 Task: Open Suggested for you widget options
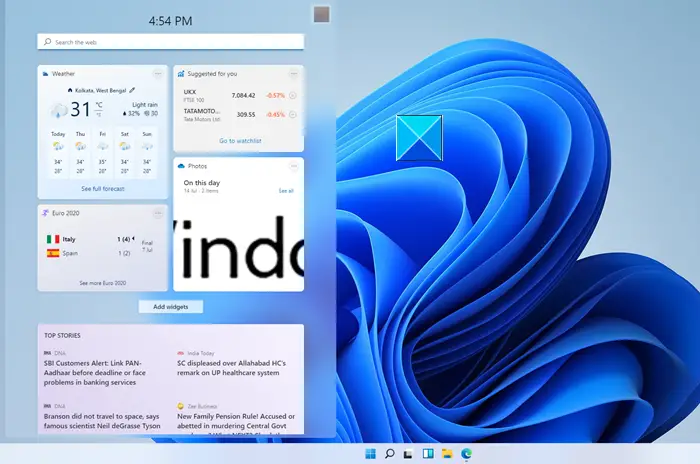(x=293, y=74)
